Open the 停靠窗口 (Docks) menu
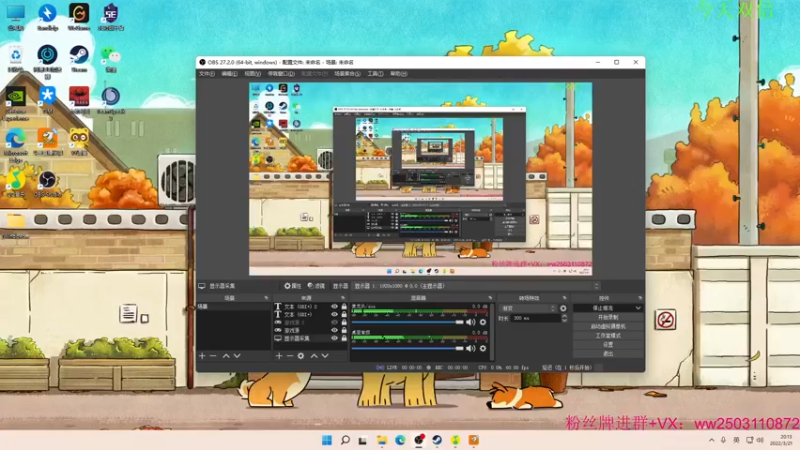 281,74
